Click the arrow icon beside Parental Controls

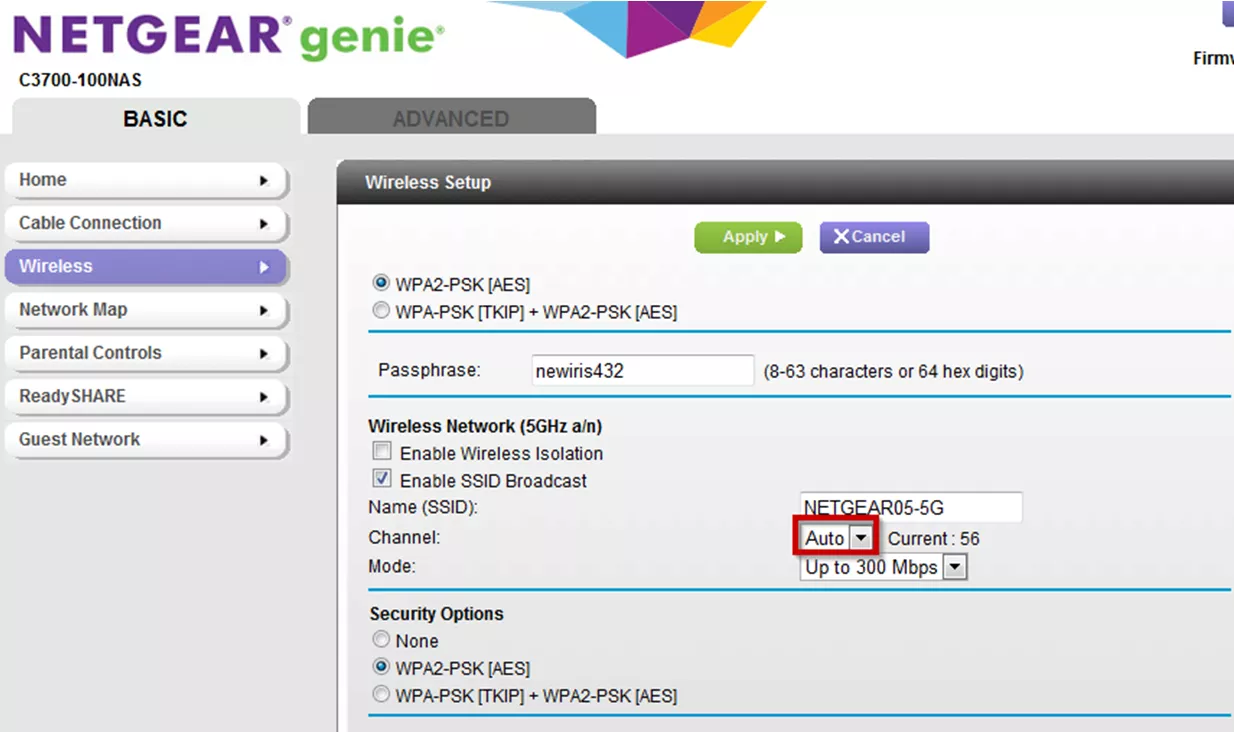point(264,353)
